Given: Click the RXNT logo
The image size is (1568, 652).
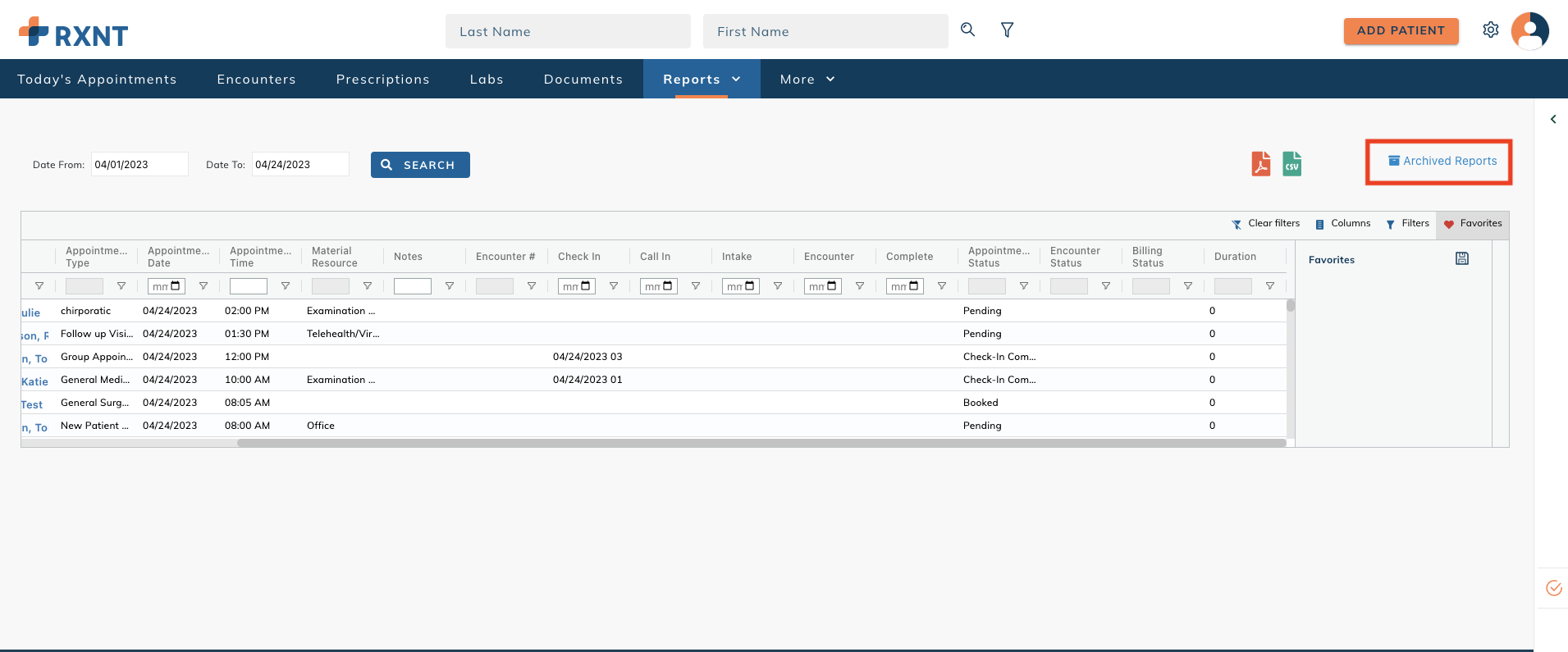Looking at the screenshot, I should click(x=74, y=32).
